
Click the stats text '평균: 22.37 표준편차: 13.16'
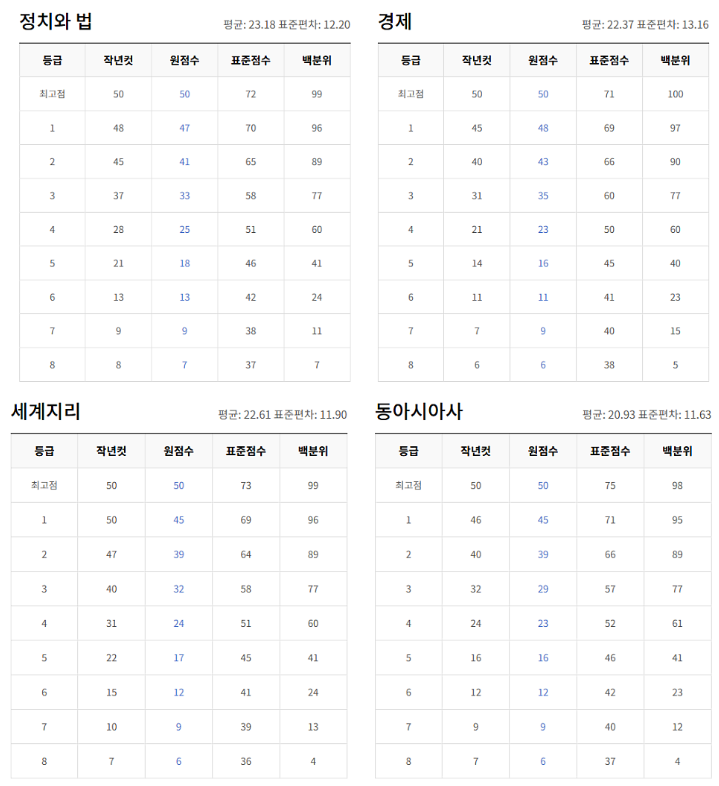pyautogui.click(x=645, y=25)
